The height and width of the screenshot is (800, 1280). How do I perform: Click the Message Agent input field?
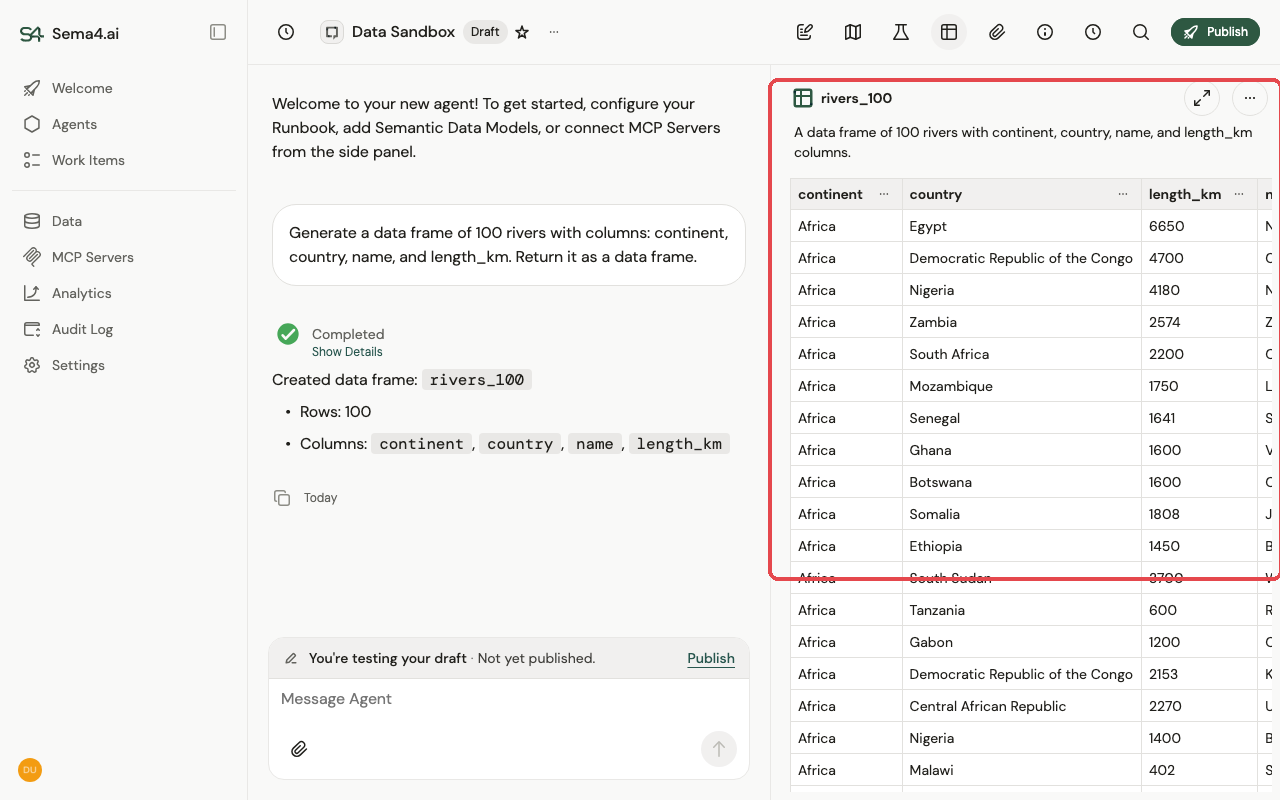pyautogui.click(x=509, y=699)
